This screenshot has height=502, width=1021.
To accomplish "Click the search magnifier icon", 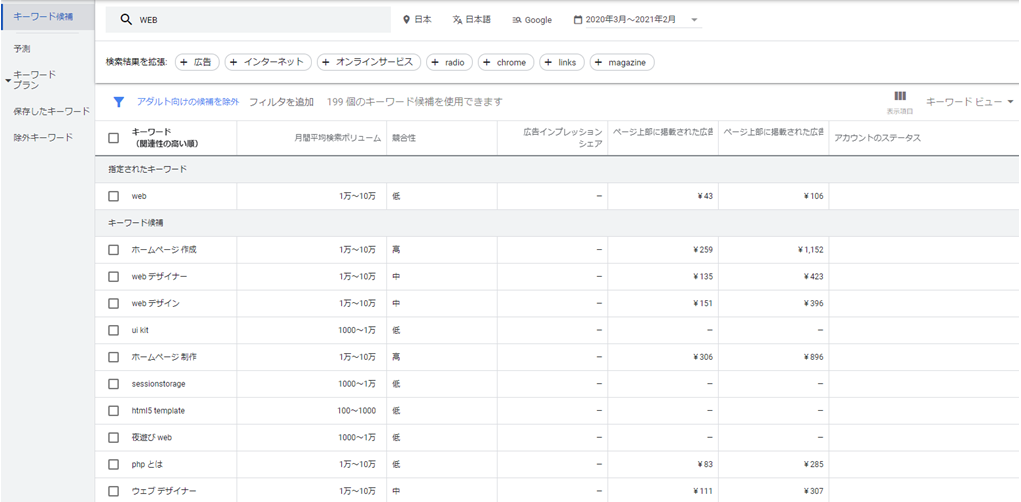I will pyautogui.click(x=126, y=20).
